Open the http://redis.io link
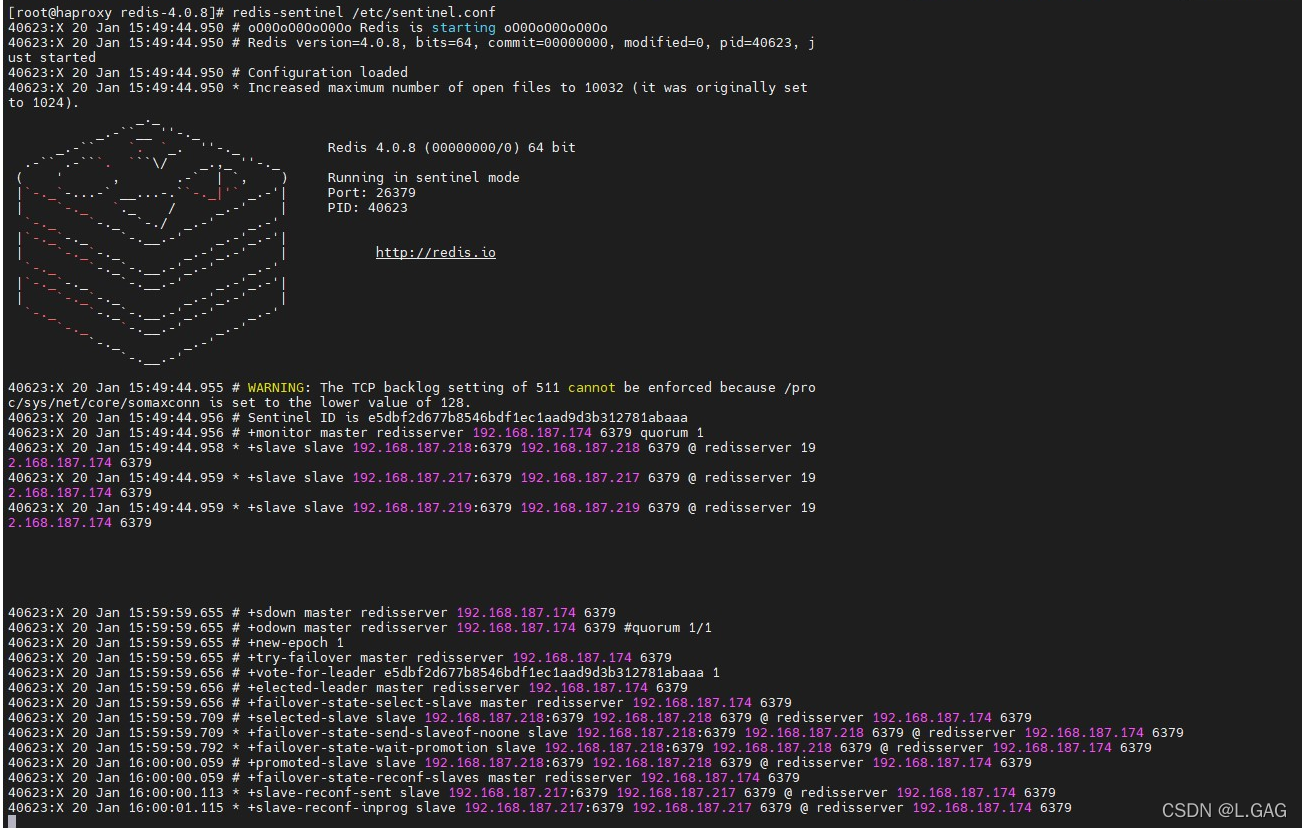 [x=435, y=252]
